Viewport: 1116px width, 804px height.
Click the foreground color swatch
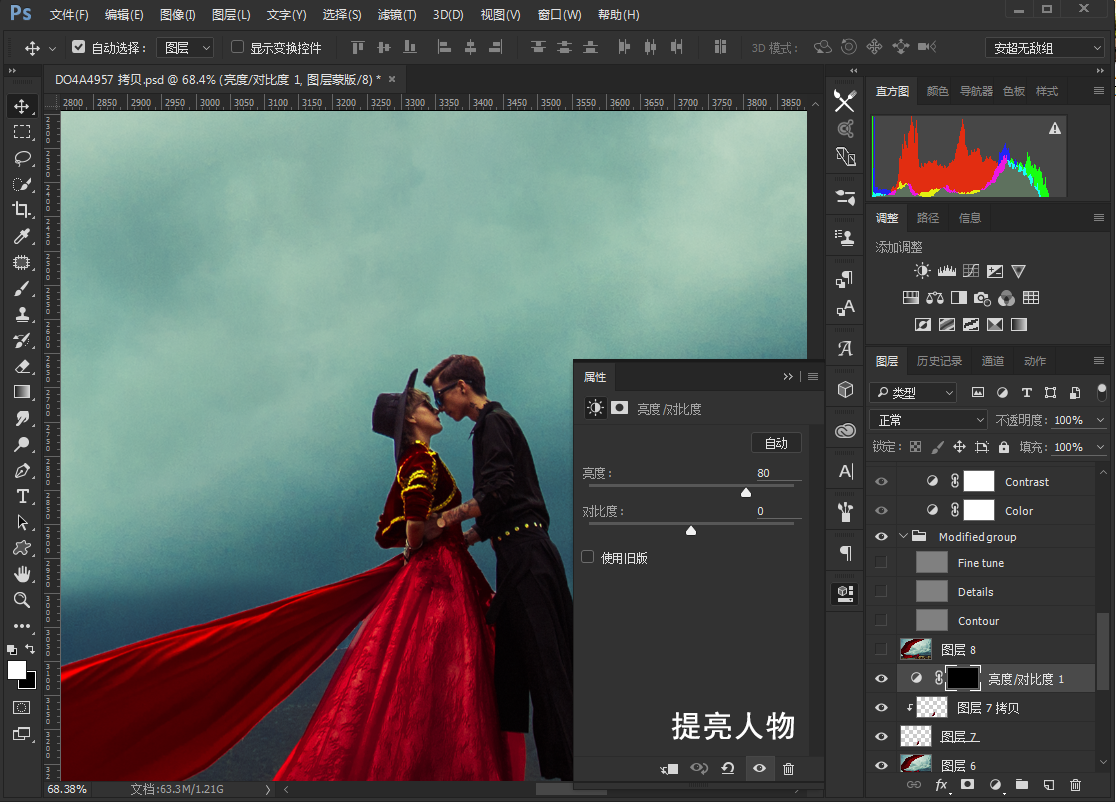coord(16,670)
